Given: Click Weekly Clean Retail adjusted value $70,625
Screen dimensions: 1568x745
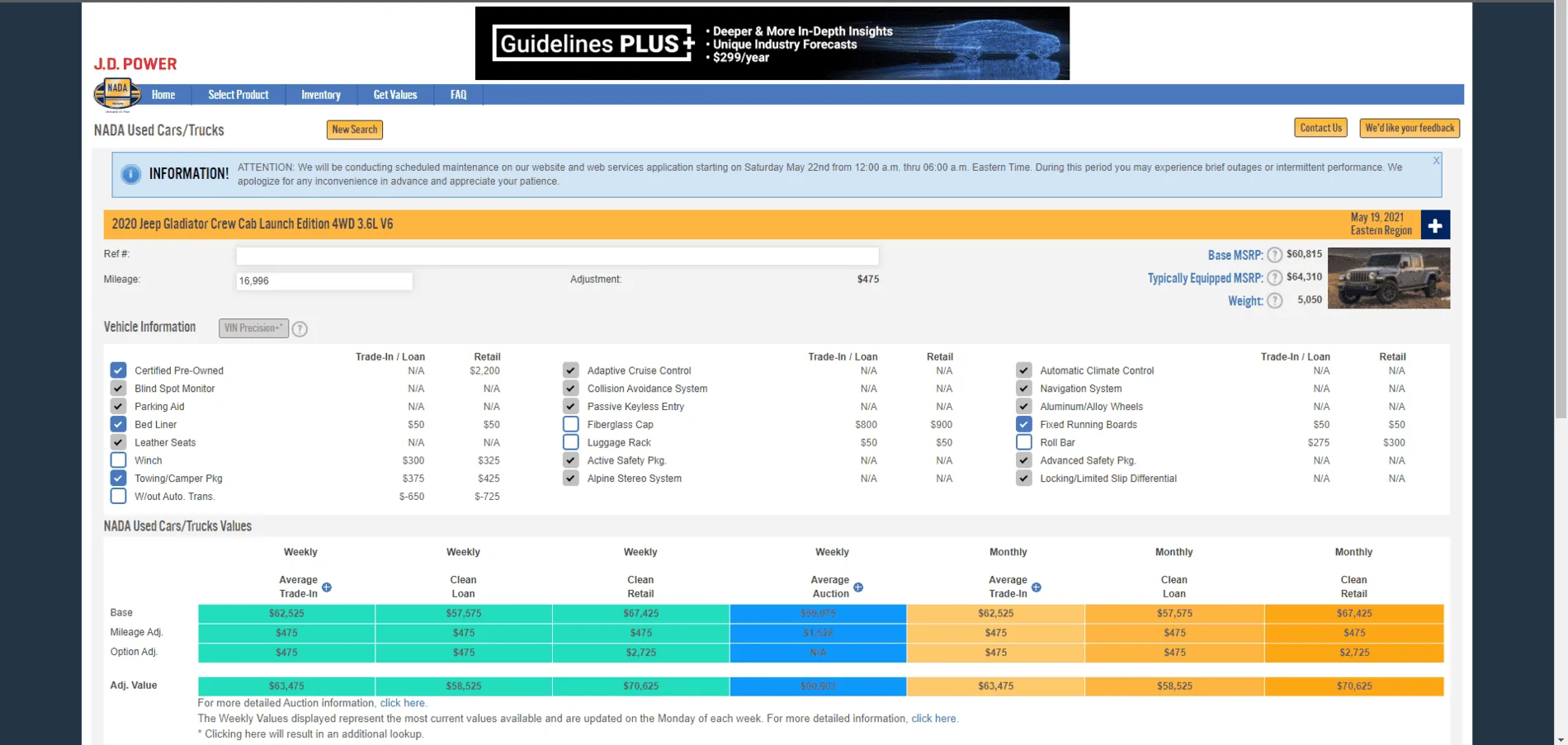Looking at the screenshot, I should 641,686.
